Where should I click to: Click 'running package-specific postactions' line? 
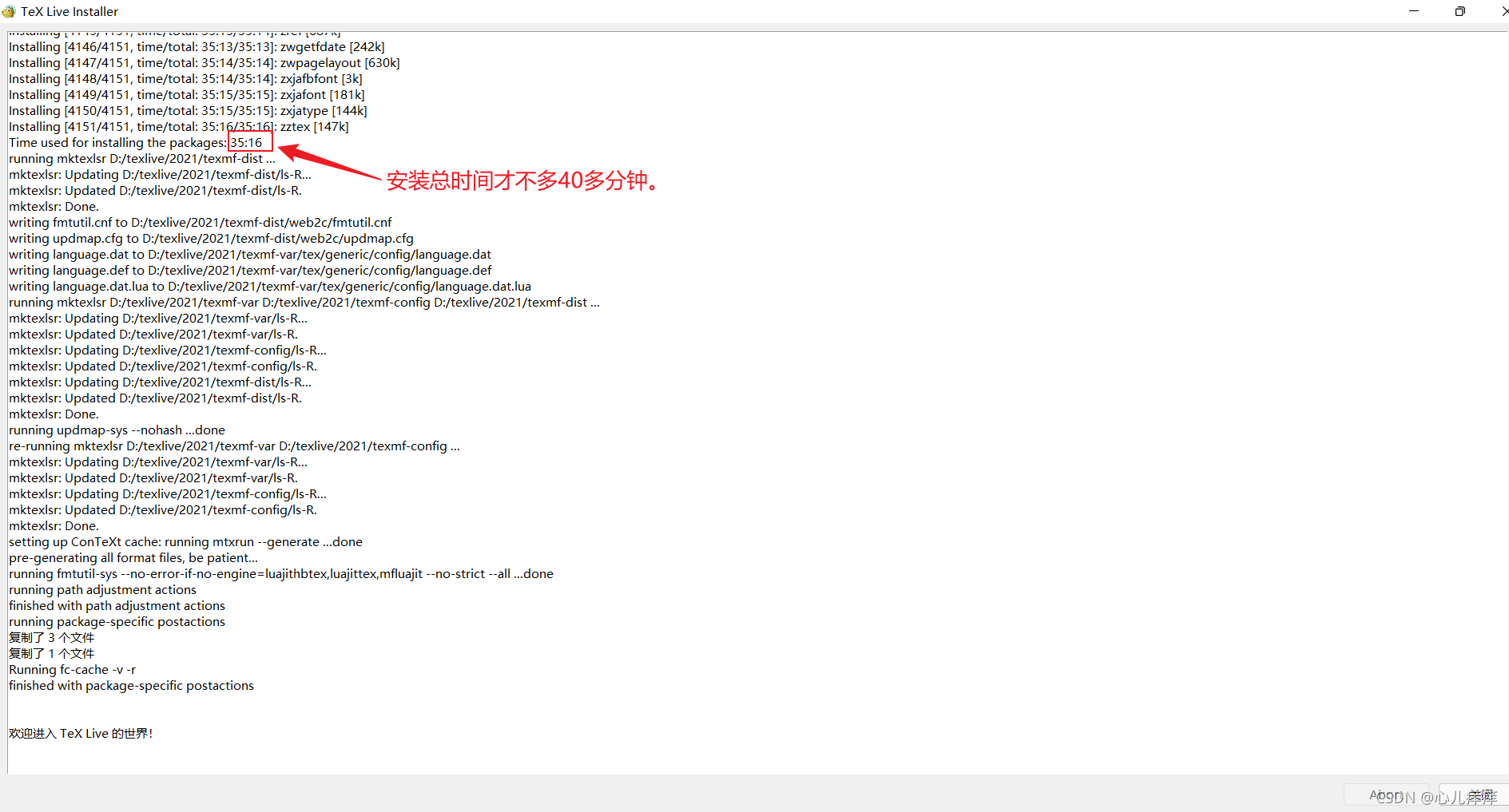tap(117, 622)
